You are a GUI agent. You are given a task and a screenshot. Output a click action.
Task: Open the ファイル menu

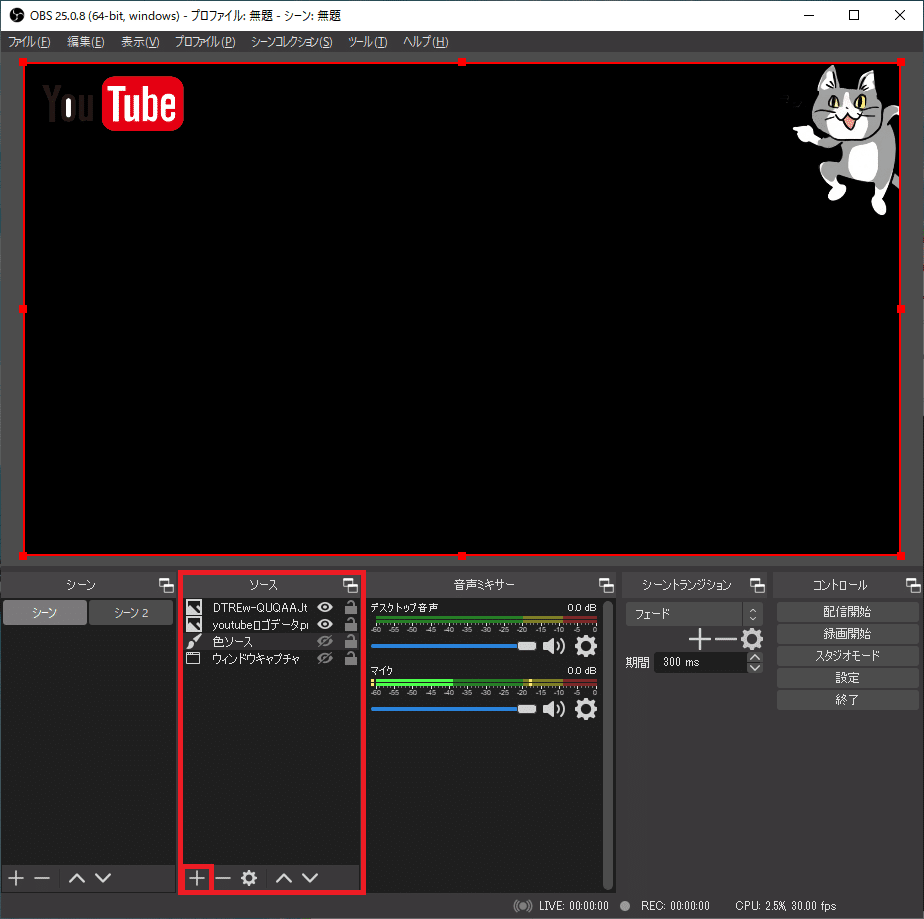[x=29, y=42]
